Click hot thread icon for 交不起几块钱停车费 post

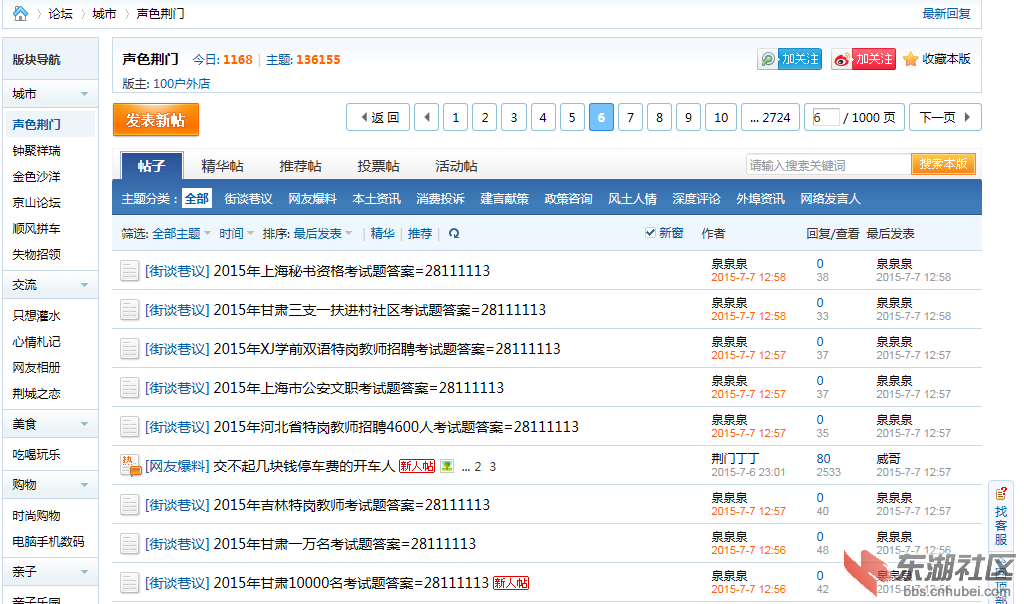point(130,466)
